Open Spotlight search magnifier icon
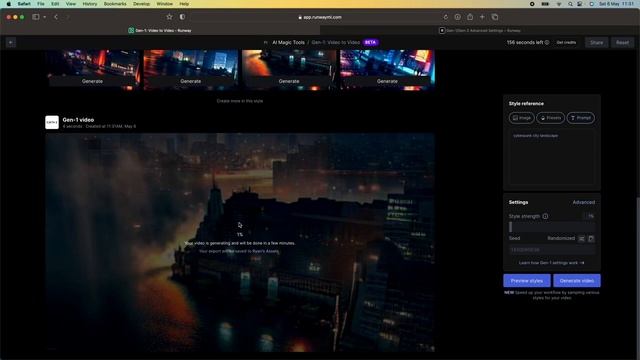The width and height of the screenshot is (640, 360). click(570, 4)
